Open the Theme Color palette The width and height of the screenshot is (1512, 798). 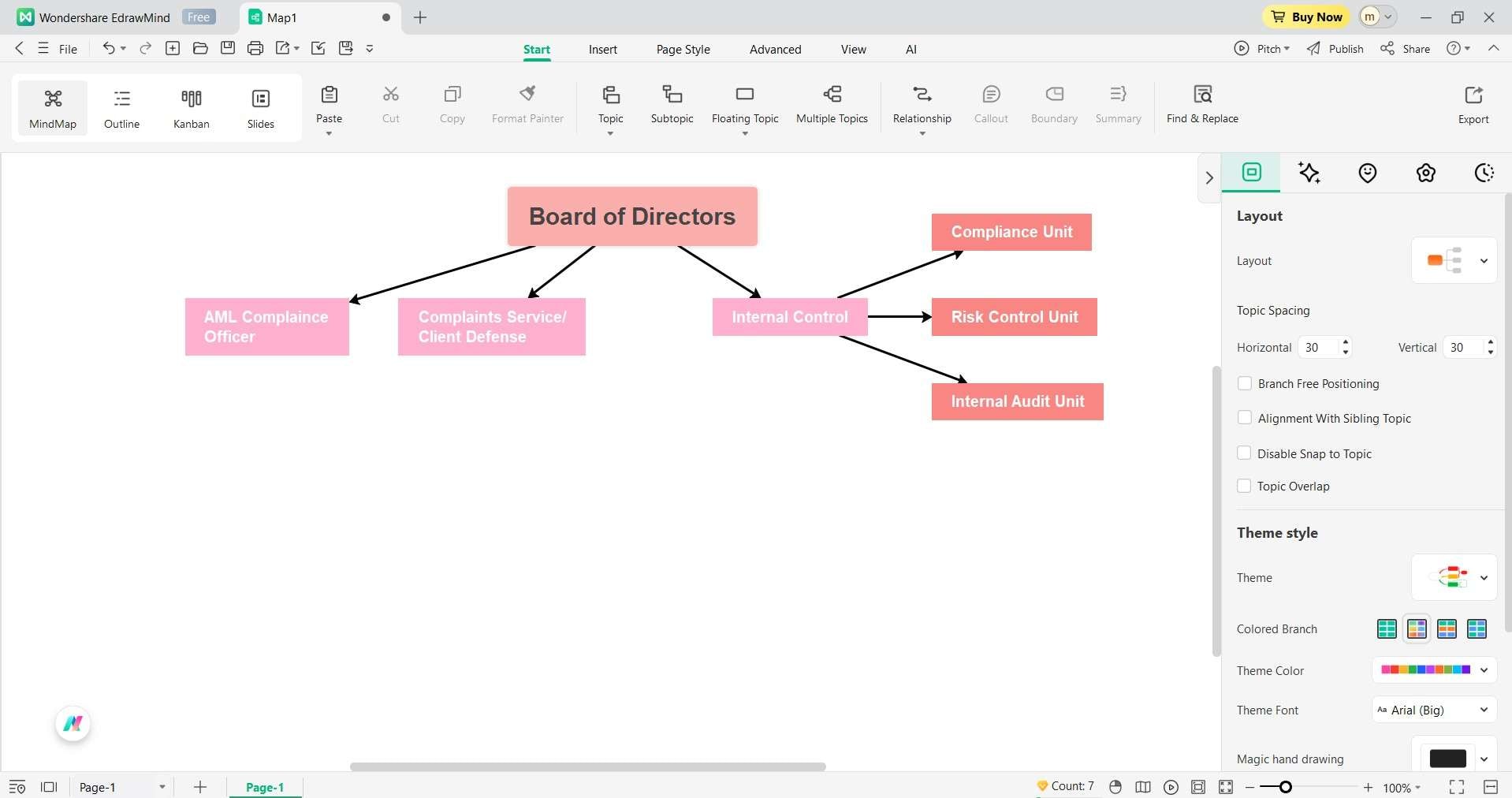pyautogui.click(x=1432, y=670)
